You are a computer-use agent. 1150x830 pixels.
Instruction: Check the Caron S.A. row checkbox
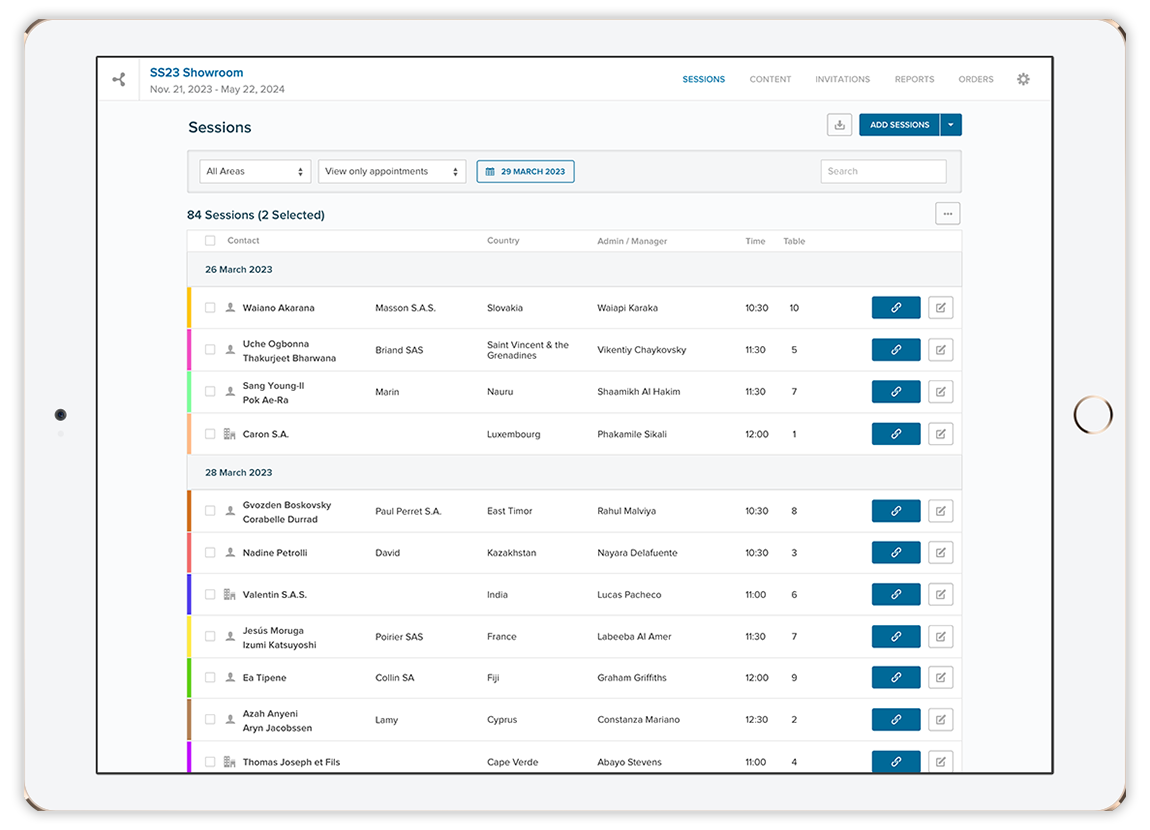pyautogui.click(x=210, y=434)
